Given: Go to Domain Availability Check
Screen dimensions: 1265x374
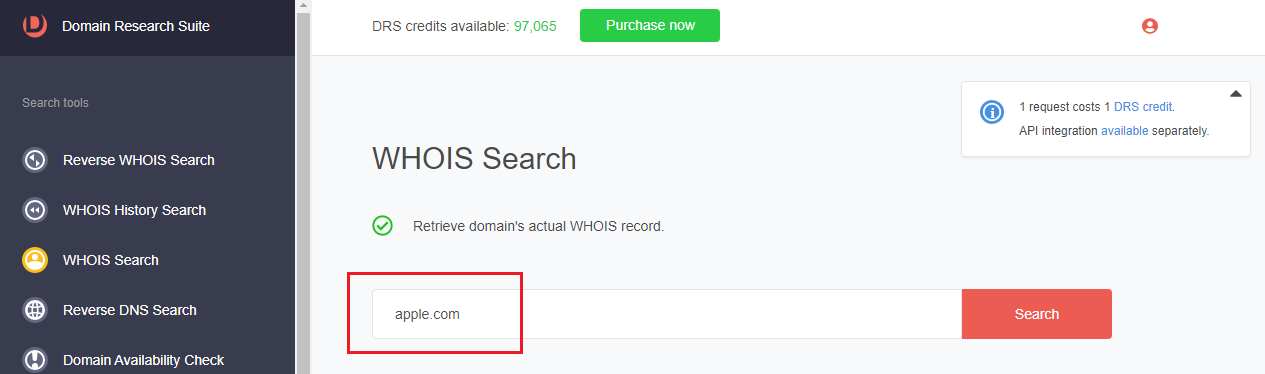Looking at the screenshot, I should click(x=143, y=360).
